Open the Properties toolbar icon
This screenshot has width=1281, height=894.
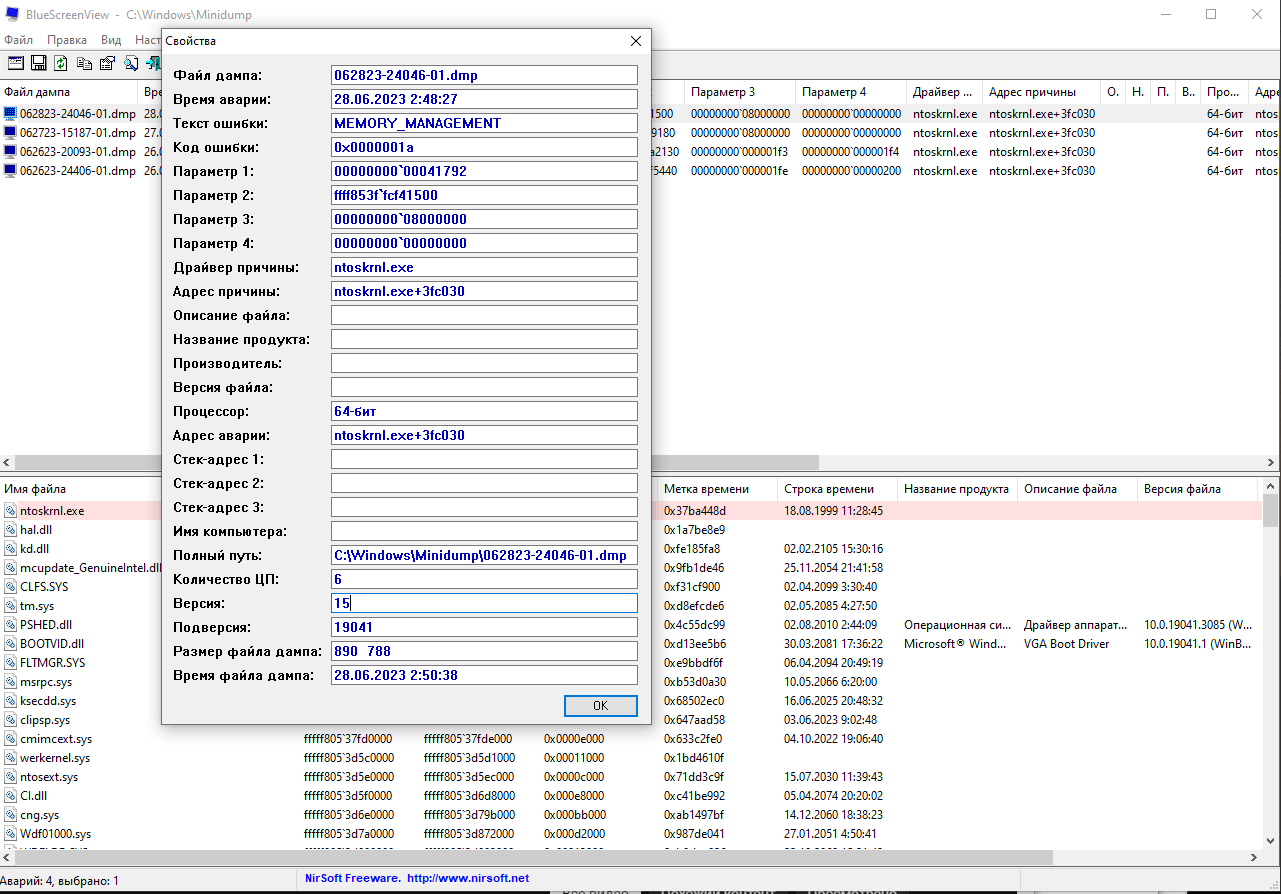[108, 64]
